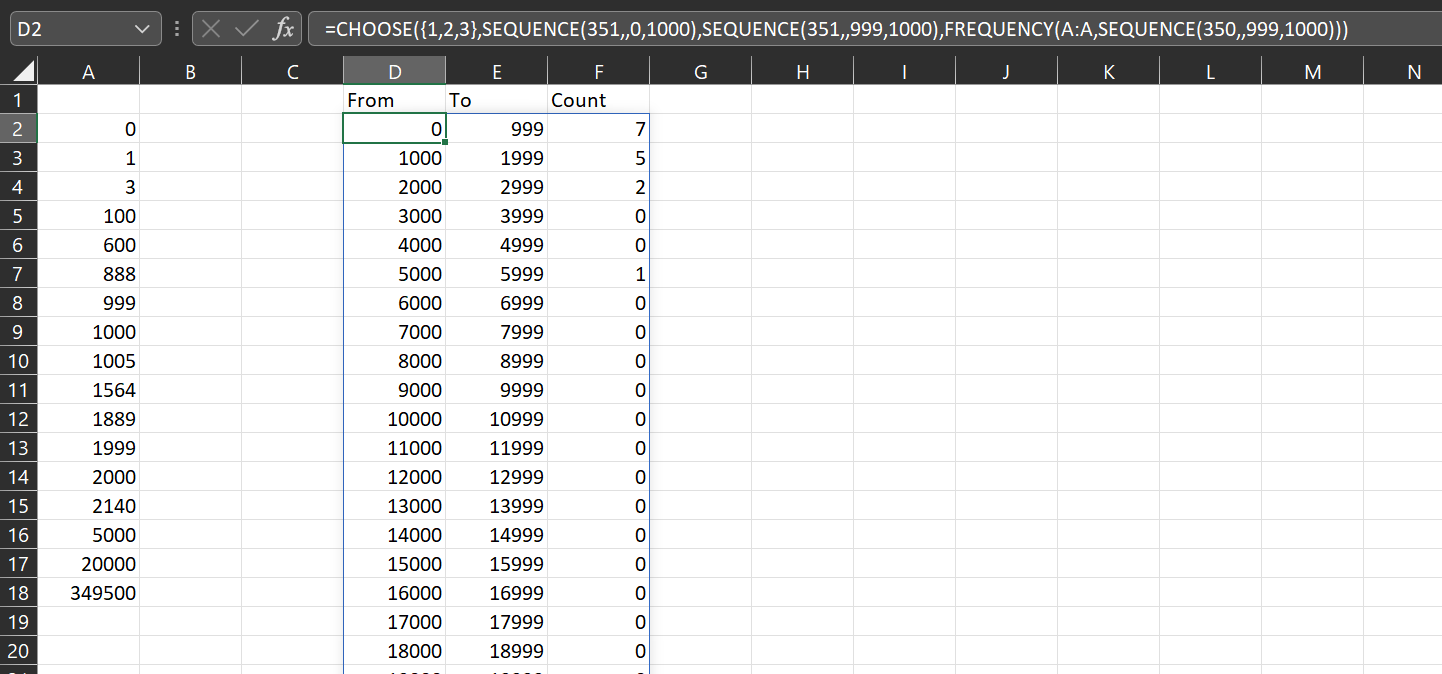This screenshot has width=1442, height=674.
Task: Click inside the Name Box showing D2
Action: 68,29
